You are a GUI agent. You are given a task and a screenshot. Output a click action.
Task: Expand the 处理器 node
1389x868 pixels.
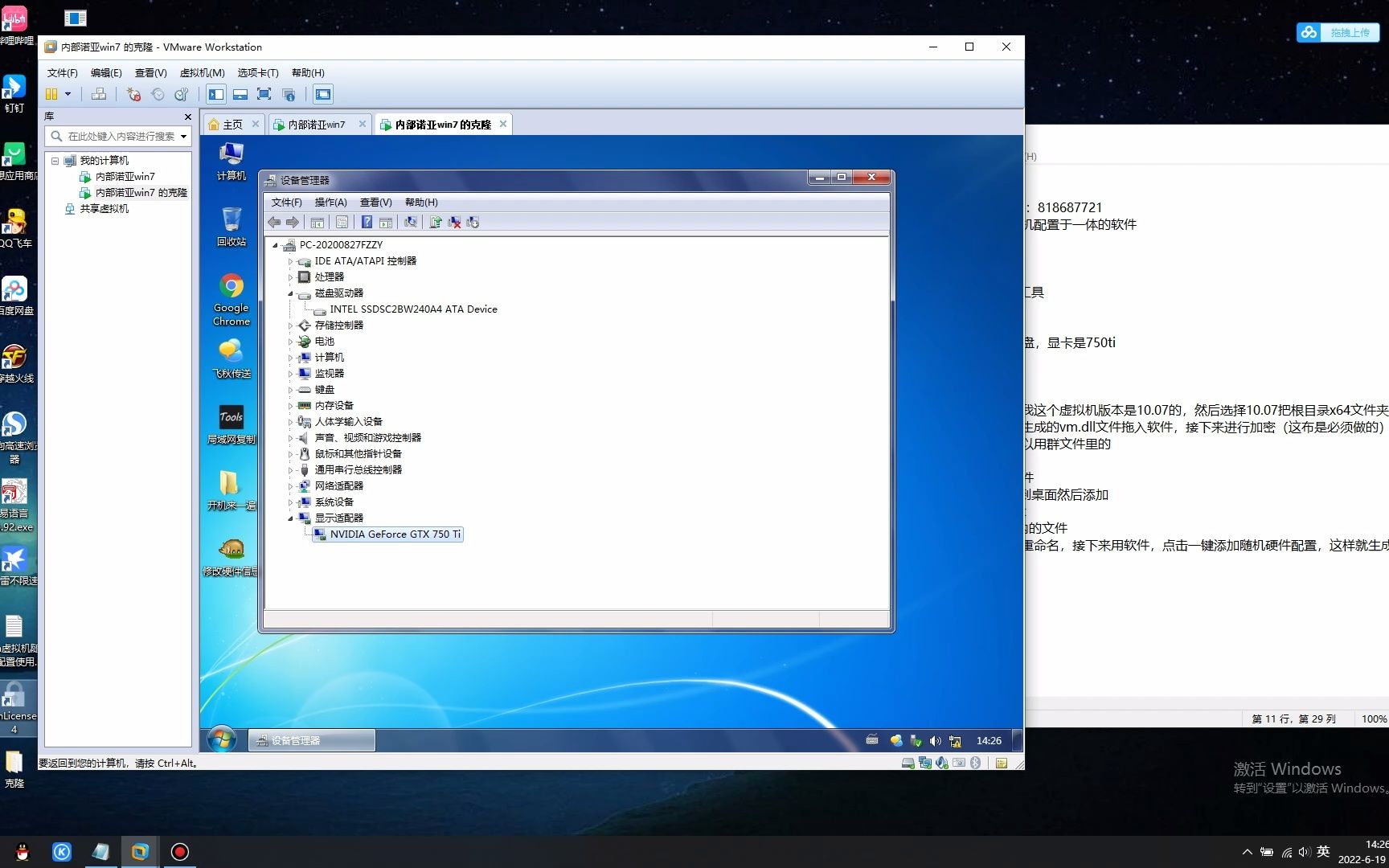pyautogui.click(x=291, y=277)
